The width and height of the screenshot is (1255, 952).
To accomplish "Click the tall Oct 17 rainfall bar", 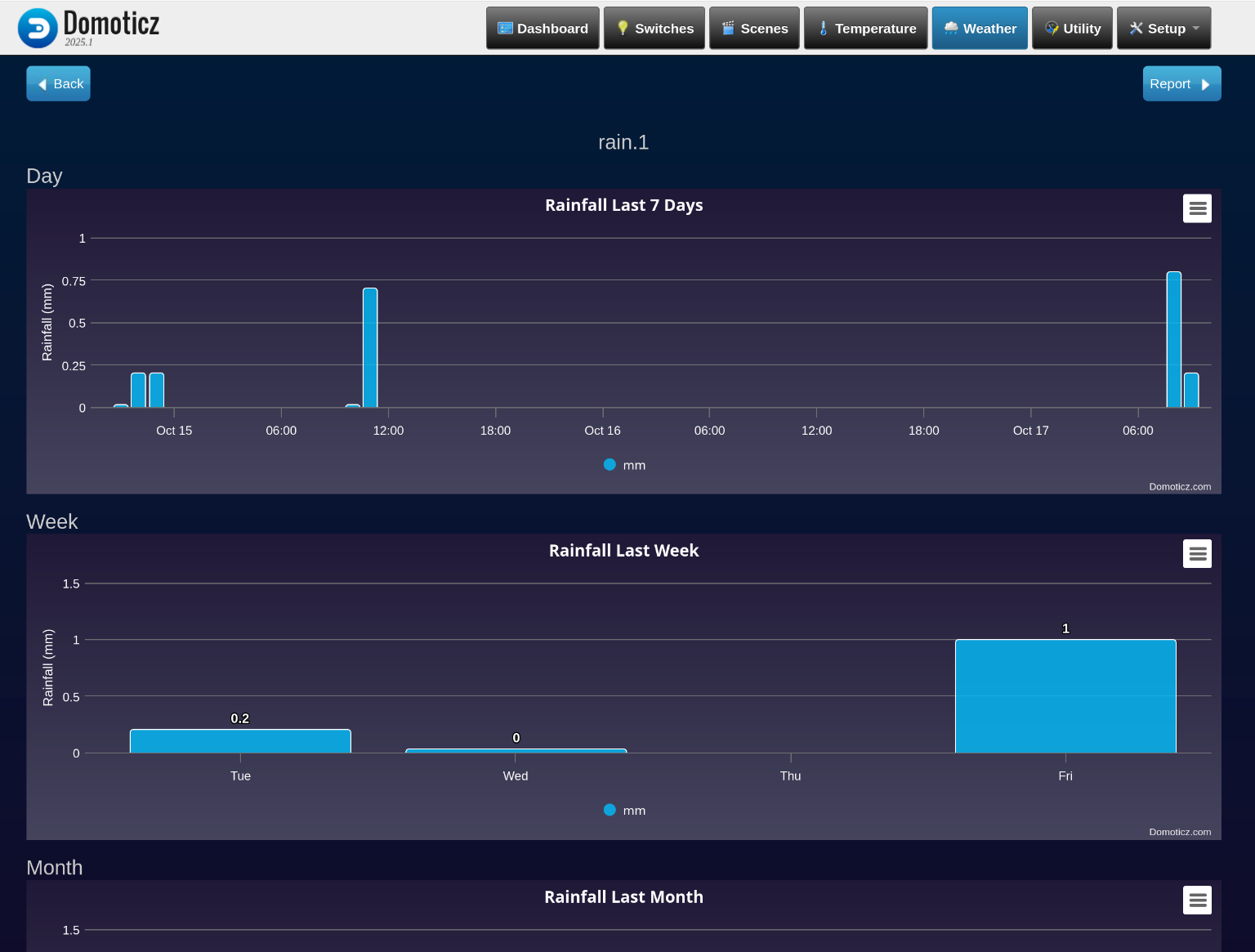I will coord(1173,340).
